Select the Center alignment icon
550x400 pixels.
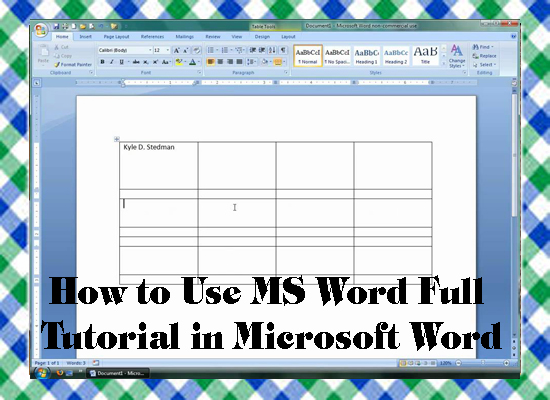click(220, 62)
